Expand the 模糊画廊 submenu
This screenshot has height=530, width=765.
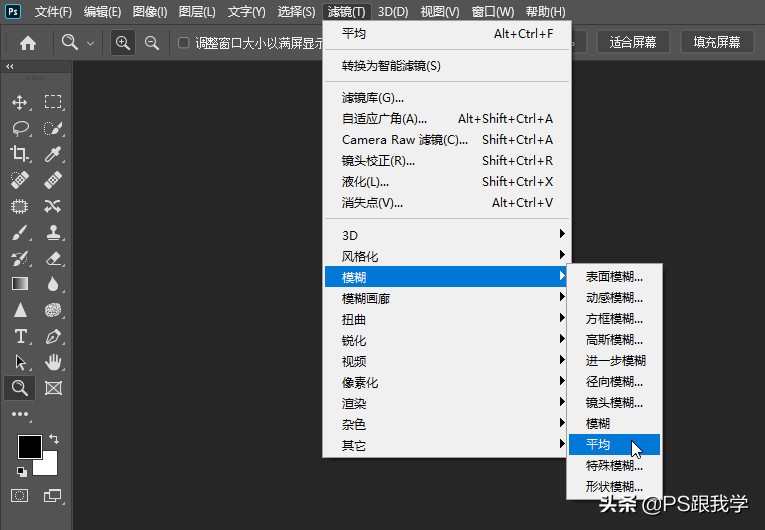446,298
